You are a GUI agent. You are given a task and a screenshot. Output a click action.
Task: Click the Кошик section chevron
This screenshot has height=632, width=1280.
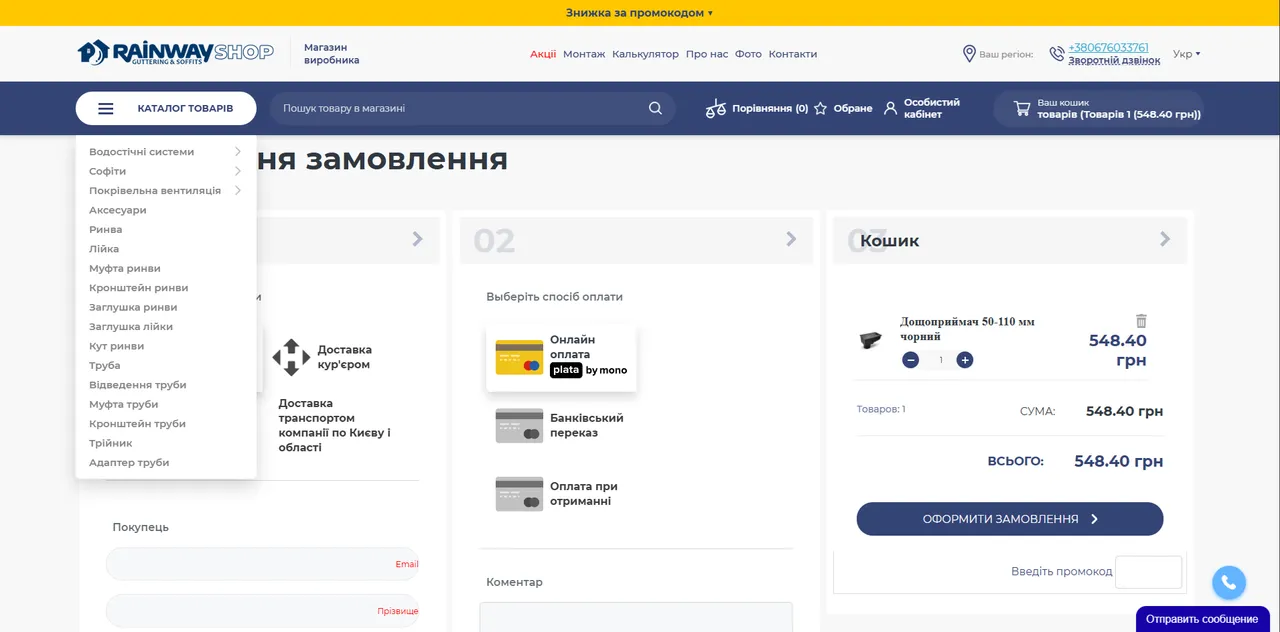coord(1165,239)
